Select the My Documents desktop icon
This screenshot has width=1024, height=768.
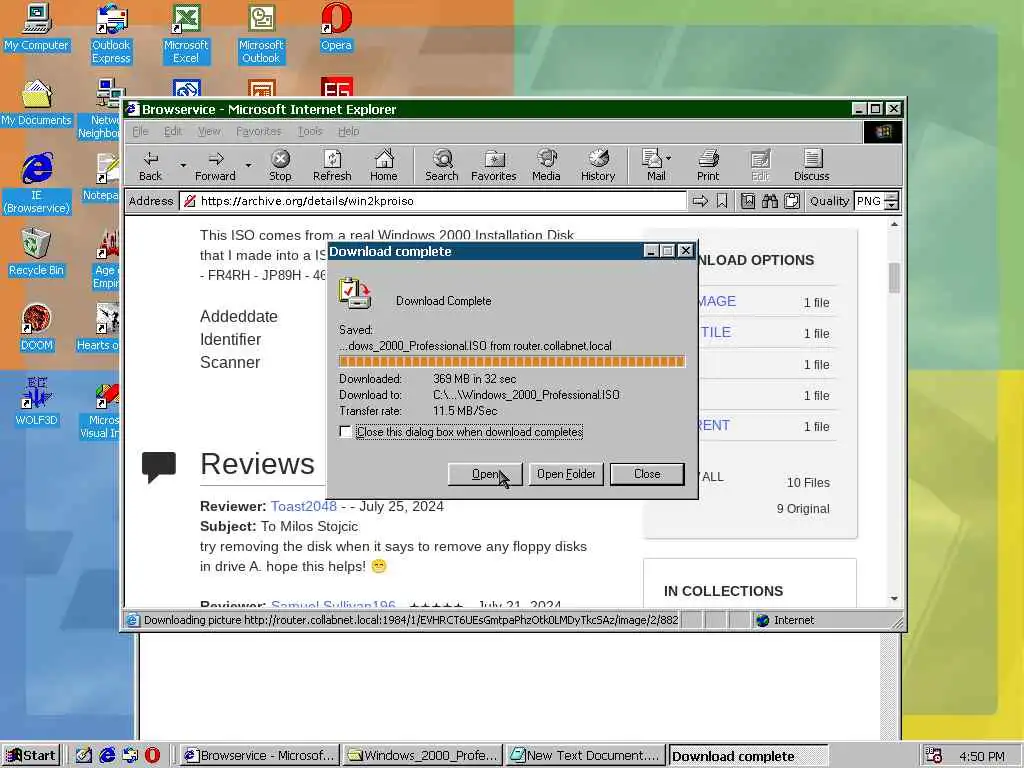click(36, 103)
